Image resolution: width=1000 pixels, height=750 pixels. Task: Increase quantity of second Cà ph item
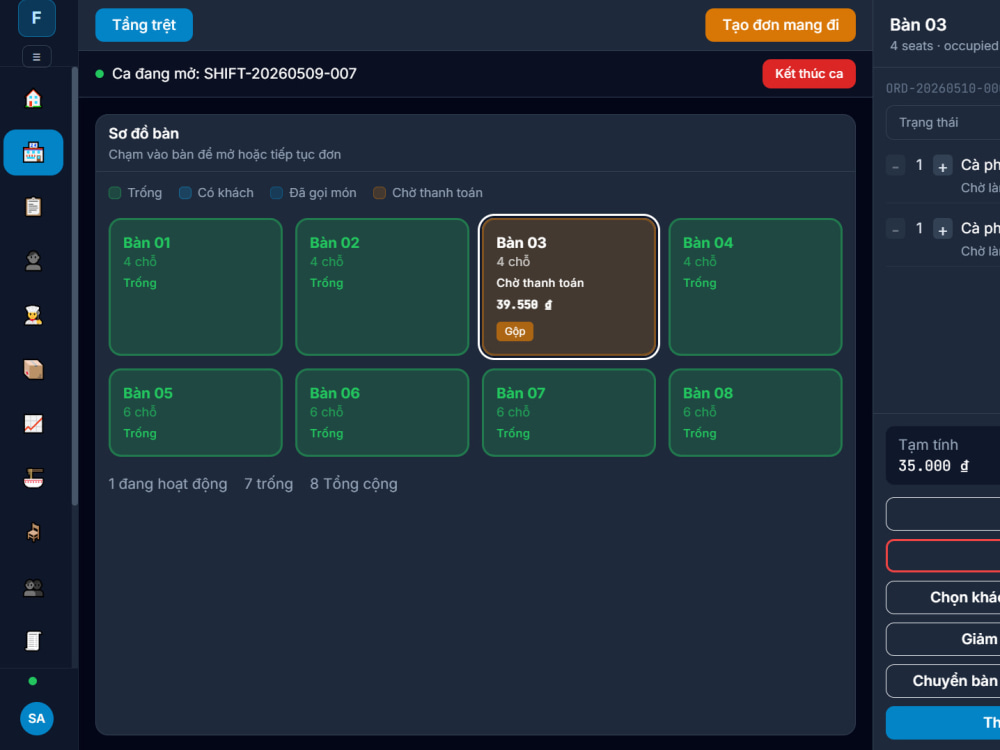943,229
